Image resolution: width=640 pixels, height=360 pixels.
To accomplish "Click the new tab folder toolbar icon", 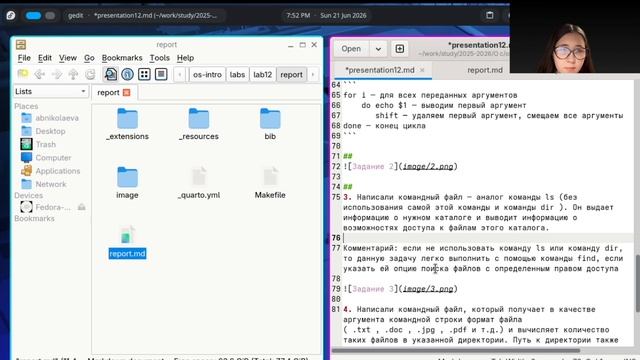I will pos(23,74).
